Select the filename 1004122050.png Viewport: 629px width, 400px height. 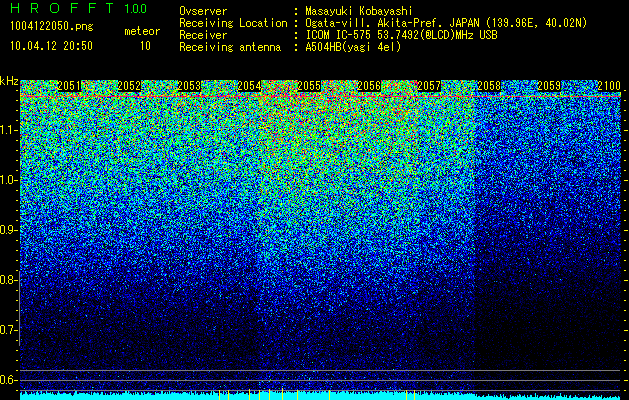point(51,27)
